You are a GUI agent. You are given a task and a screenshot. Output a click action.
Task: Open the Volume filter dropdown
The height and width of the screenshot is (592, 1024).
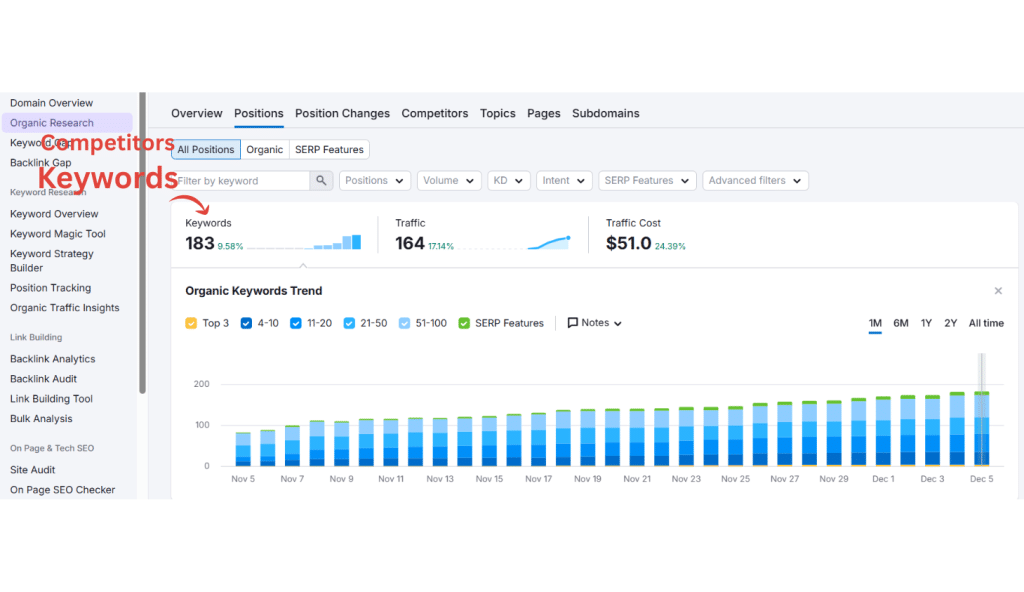pos(448,180)
